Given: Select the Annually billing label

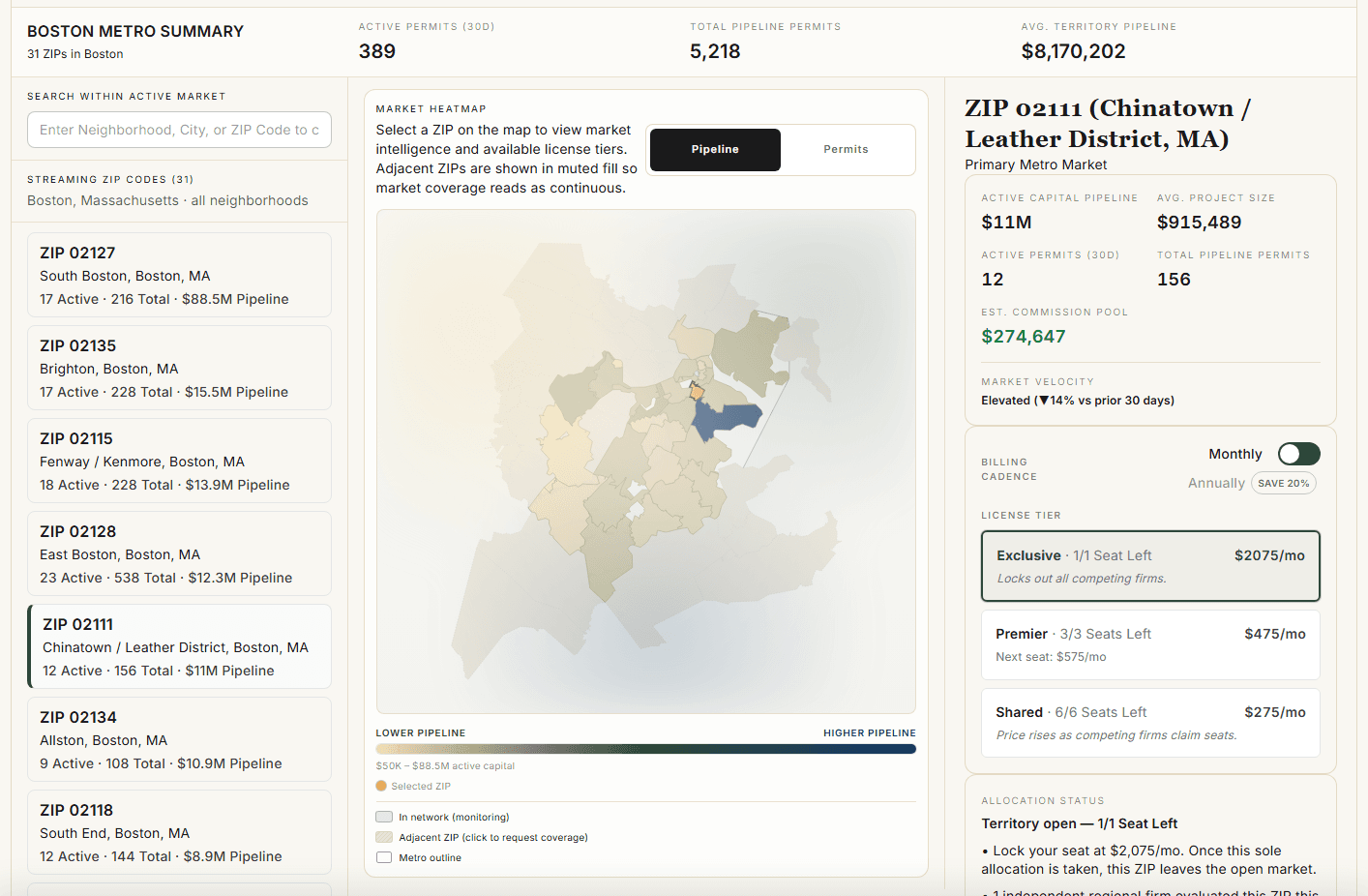Looking at the screenshot, I should [1216, 483].
